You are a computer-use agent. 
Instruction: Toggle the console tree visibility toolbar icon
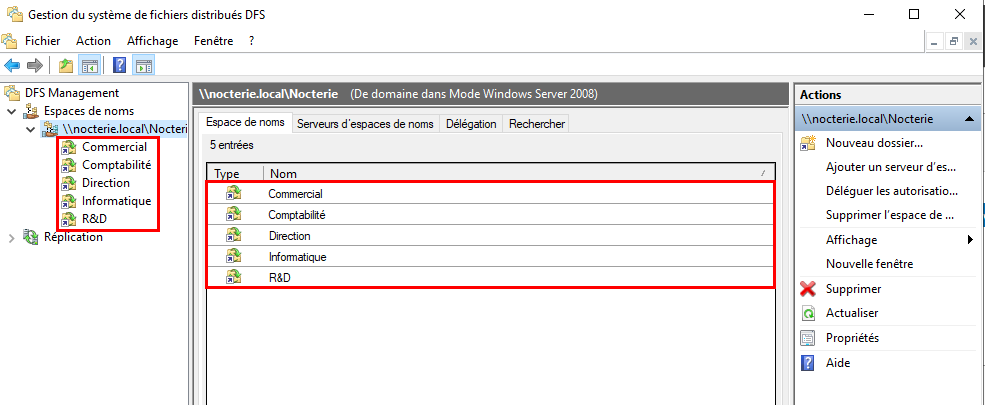[89, 66]
